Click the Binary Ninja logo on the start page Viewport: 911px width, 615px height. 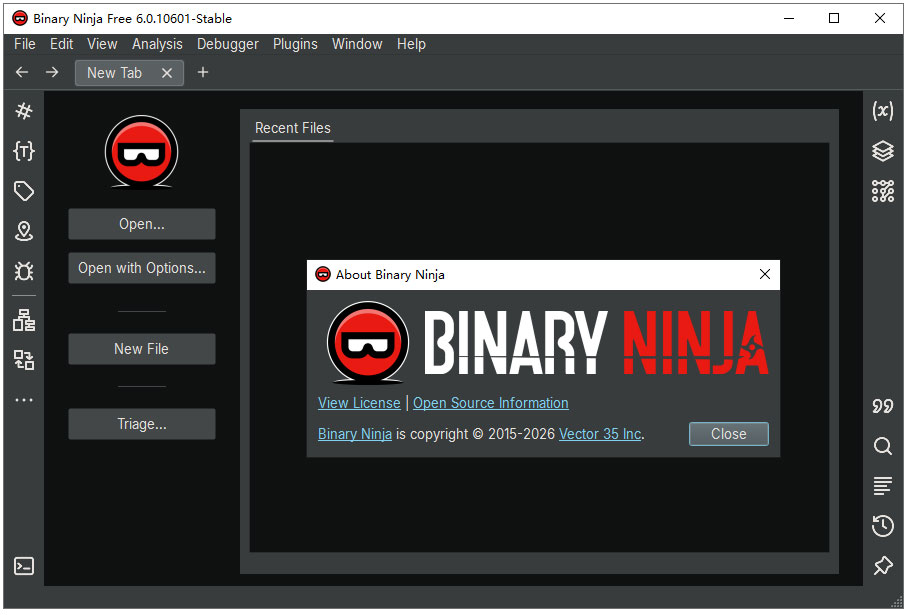[x=142, y=152]
